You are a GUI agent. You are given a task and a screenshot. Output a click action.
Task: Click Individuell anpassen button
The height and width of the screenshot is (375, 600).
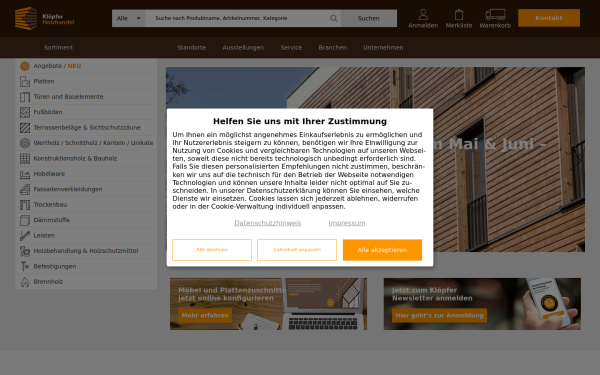(x=297, y=250)
